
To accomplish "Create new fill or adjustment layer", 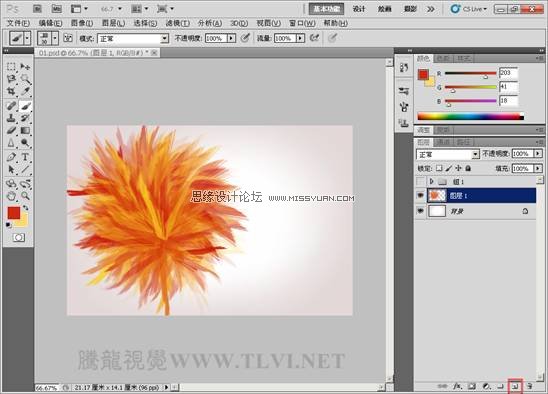I will (486, 386).
